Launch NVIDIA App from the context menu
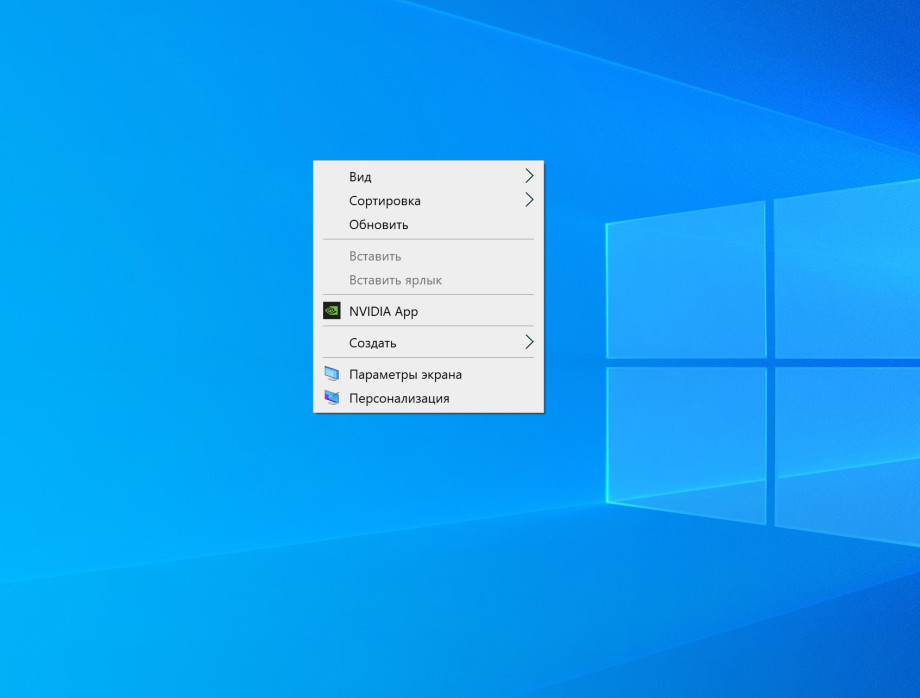The image size is (920, 698). (383, 311)
